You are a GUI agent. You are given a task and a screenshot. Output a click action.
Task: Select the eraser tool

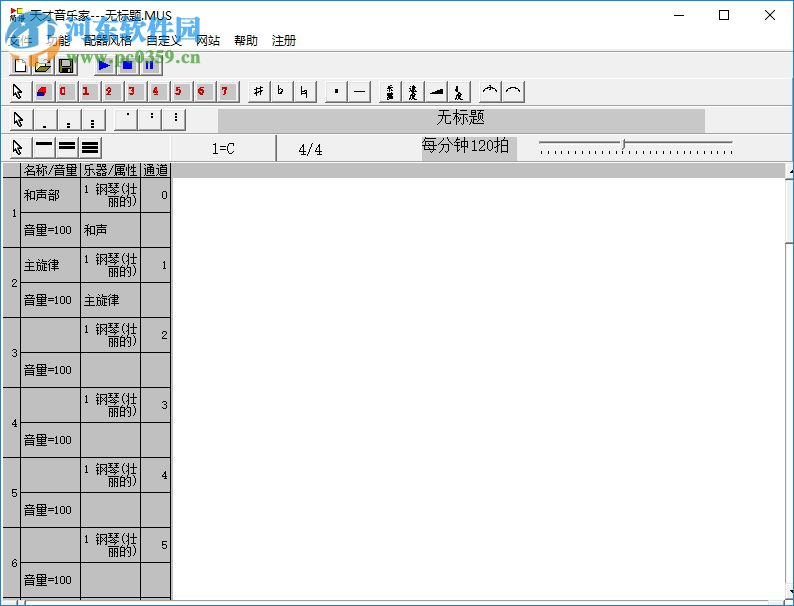pyautogui.click(x=43, y=92)
